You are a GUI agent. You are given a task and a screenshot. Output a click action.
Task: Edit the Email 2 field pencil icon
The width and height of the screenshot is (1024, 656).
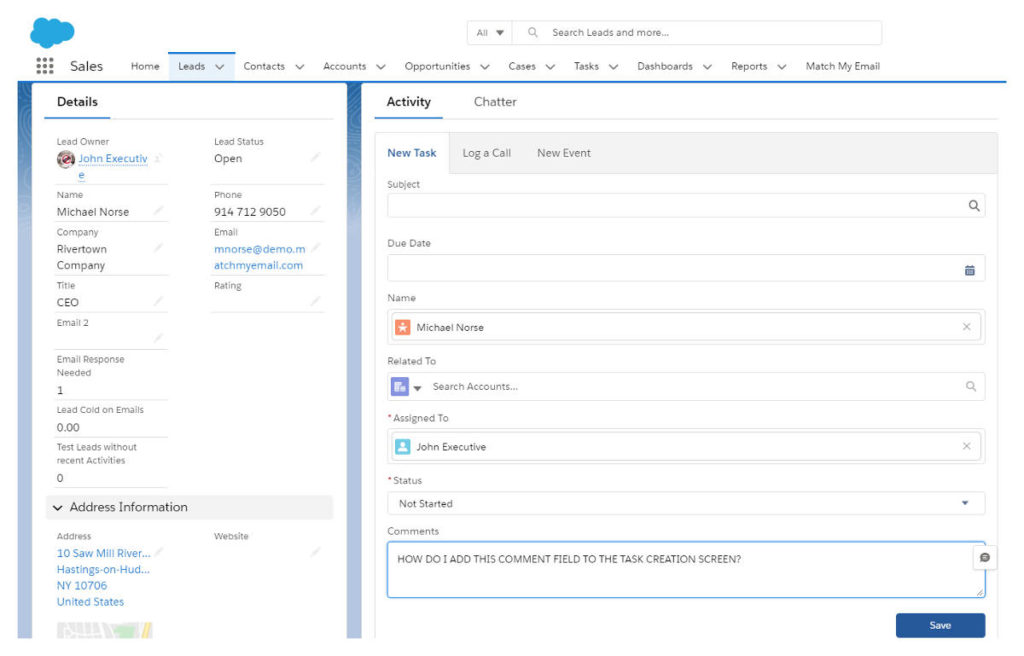[x=158, y=338]
